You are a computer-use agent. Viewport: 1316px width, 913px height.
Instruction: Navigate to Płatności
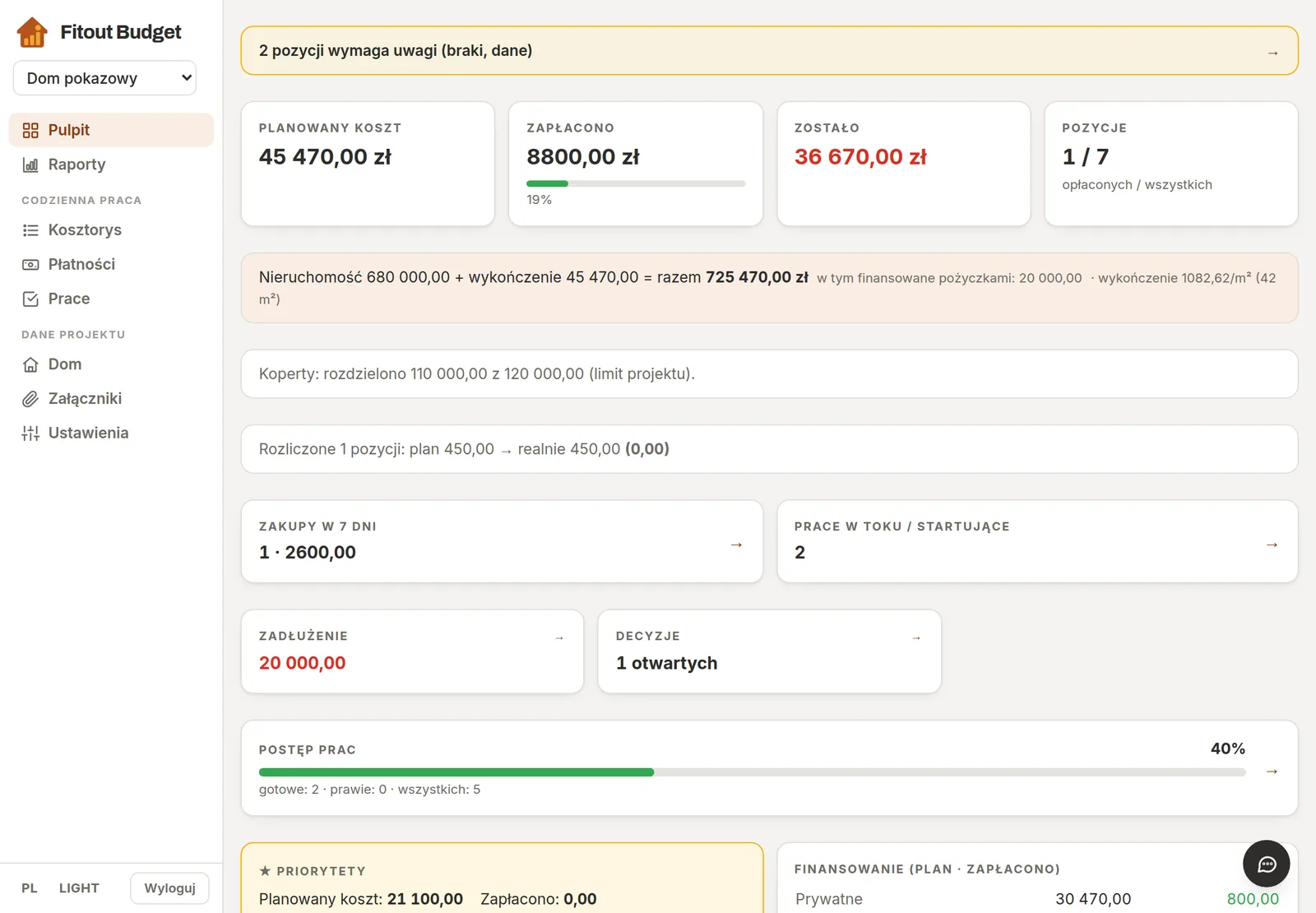(111, 265)
